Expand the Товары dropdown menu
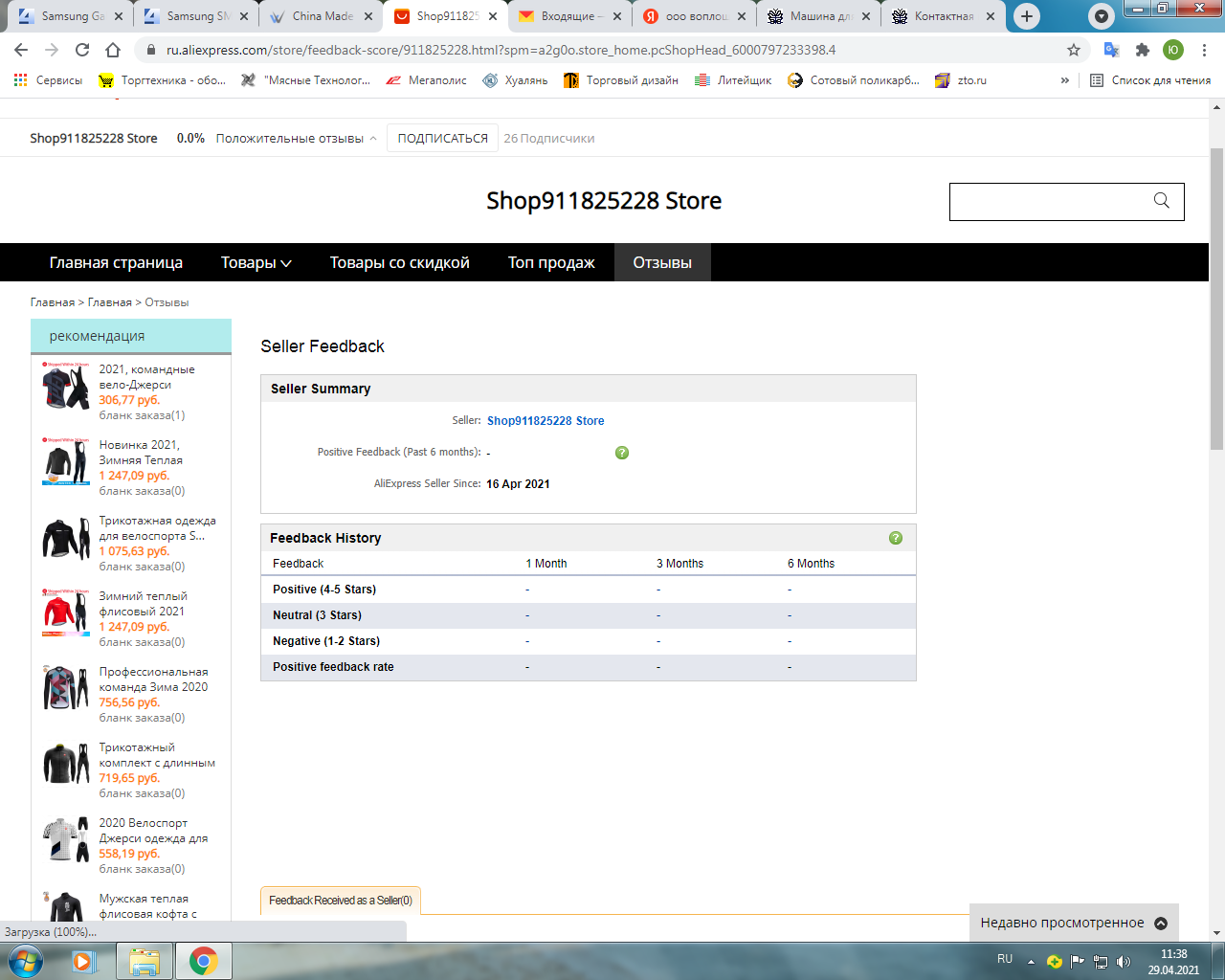 (256, 262)
